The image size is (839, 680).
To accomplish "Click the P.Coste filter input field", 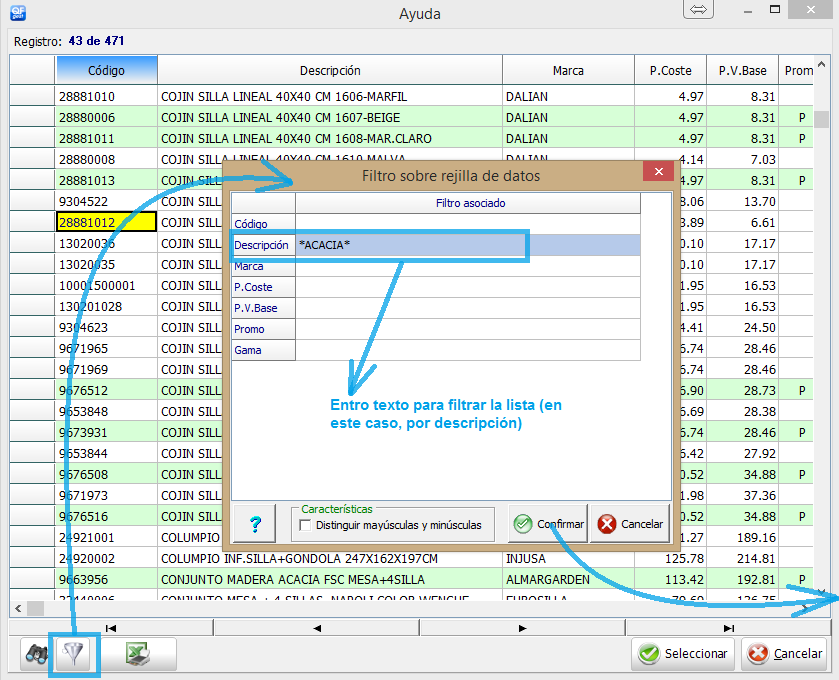I will (468, 287).
